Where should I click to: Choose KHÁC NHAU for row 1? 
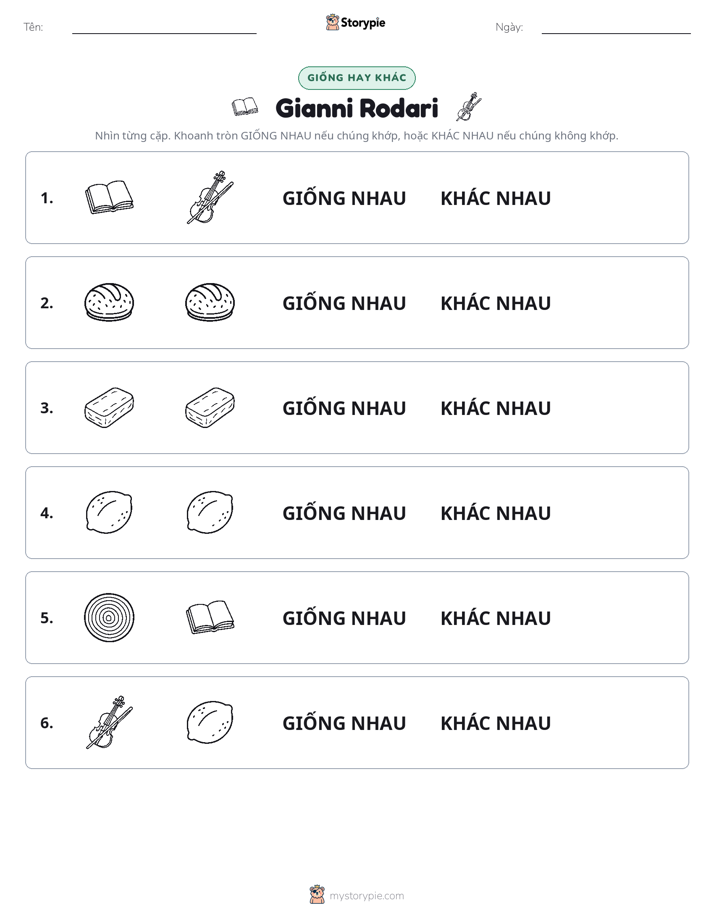coord(495,198)
